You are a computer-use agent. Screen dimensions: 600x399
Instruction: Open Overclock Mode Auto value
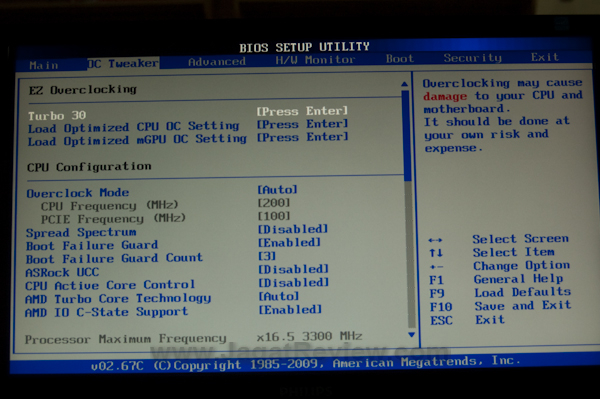coord(277,189)
